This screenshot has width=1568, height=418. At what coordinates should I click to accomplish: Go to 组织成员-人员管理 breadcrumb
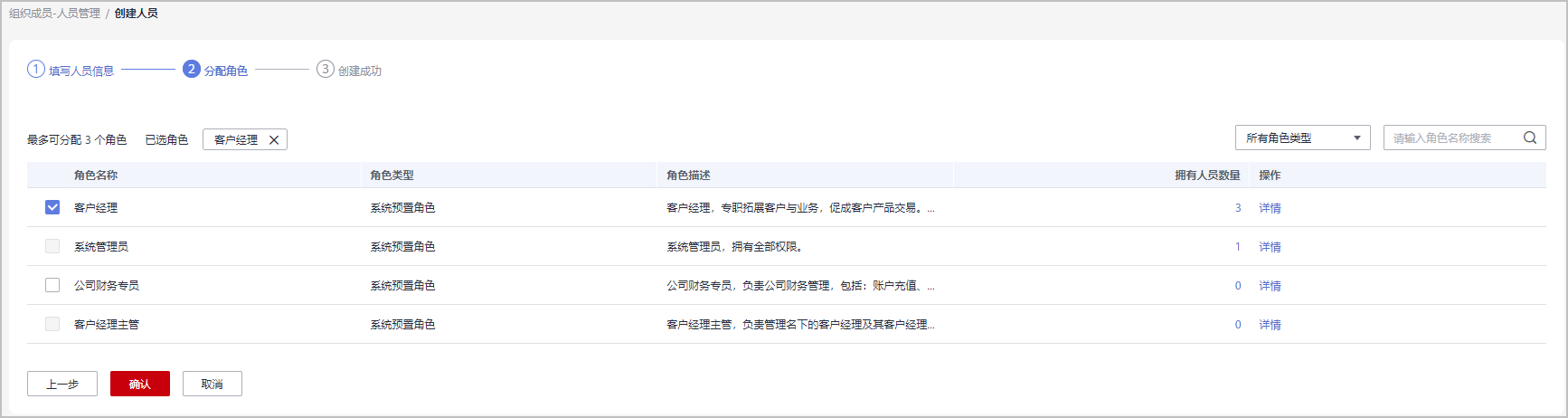click(x=54, y=14)
